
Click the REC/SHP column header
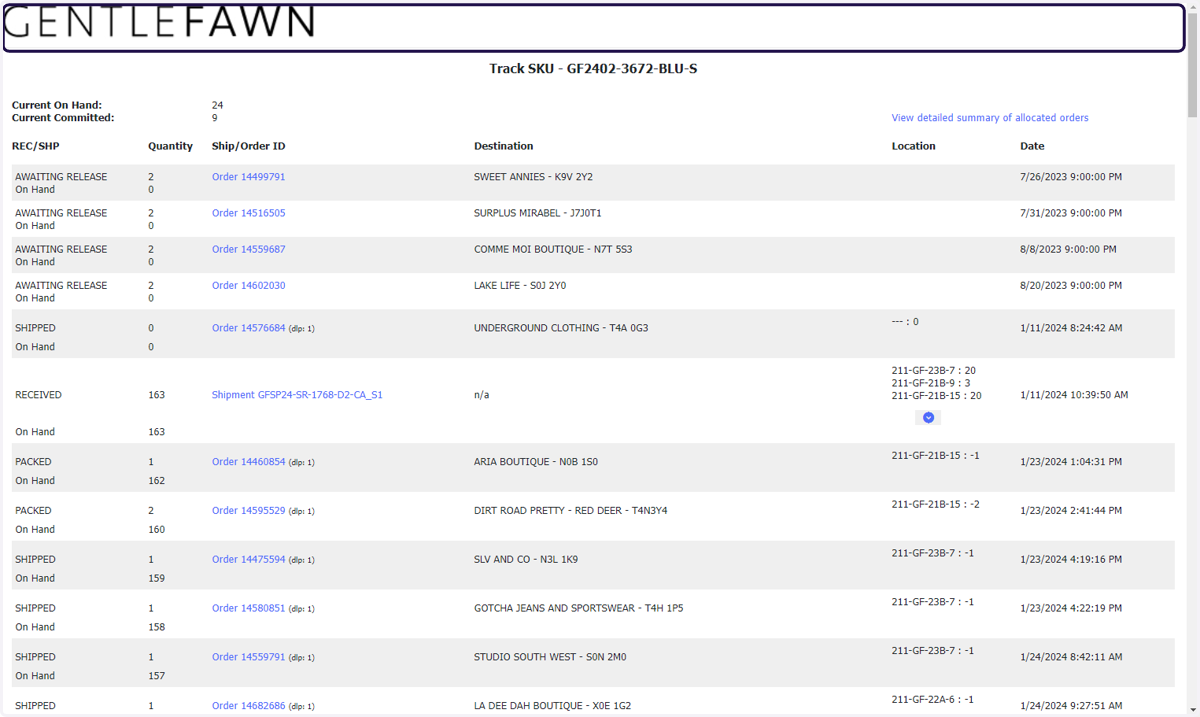click(35, 146)
